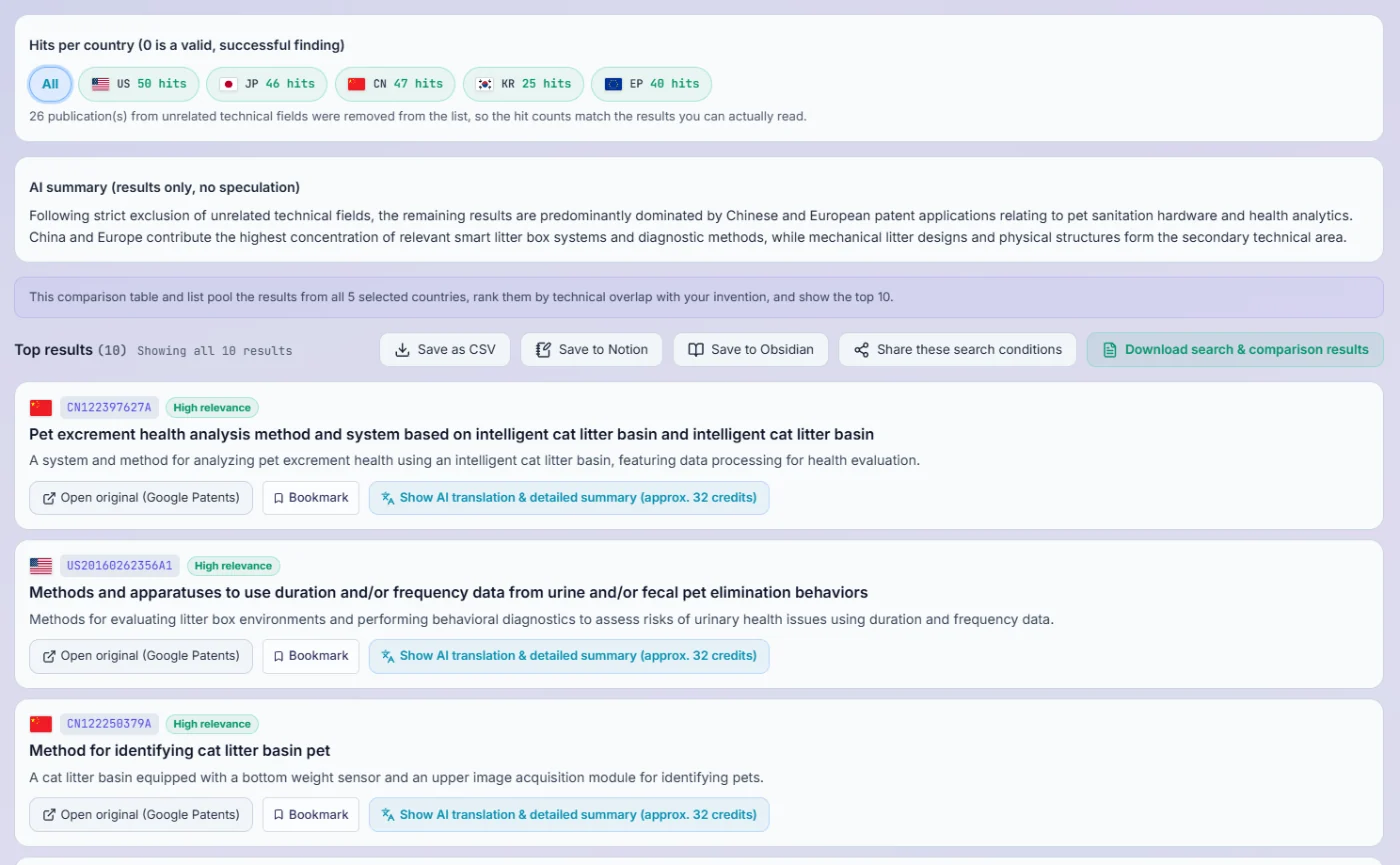The width and height of the screenshot is (1400, 865).
Task: Open US20160262356A1 original on Google Patents
Action: (141, 656)
